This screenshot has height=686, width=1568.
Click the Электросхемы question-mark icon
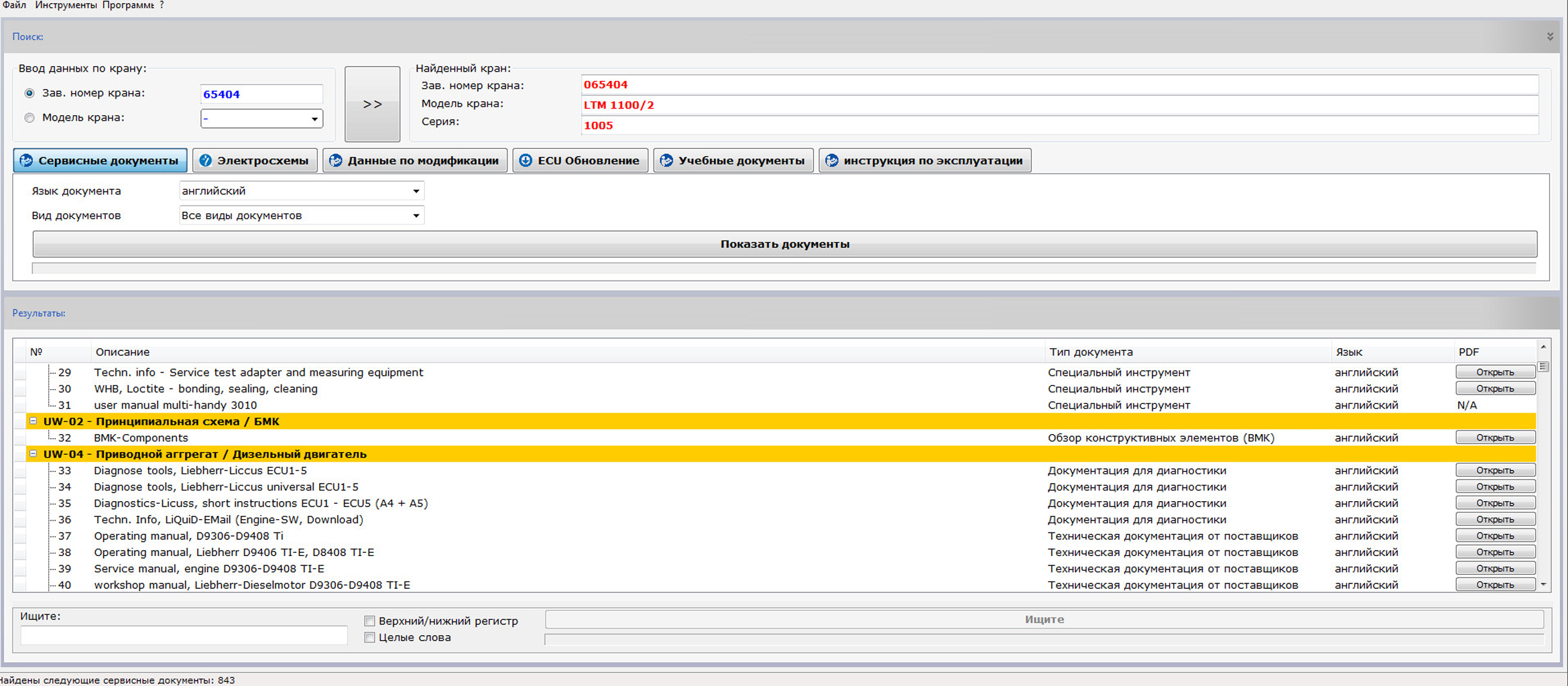point(206,161)
